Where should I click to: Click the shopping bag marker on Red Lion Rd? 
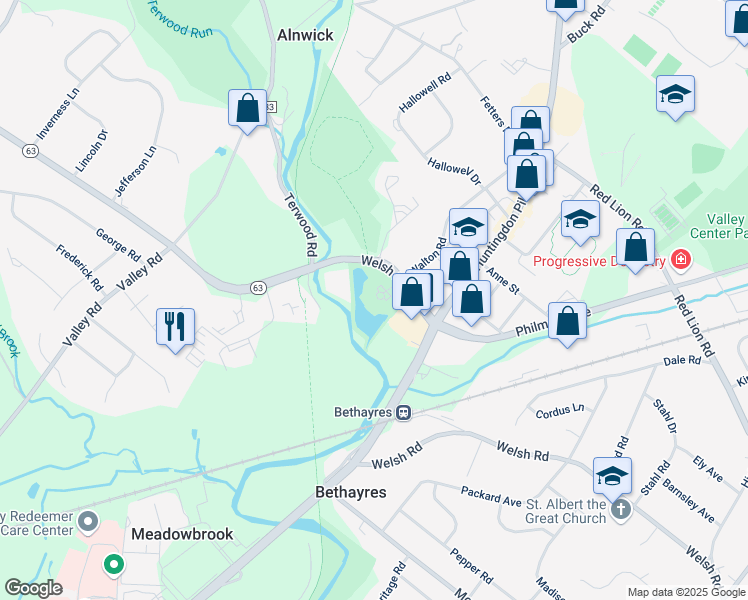point(635,250)
